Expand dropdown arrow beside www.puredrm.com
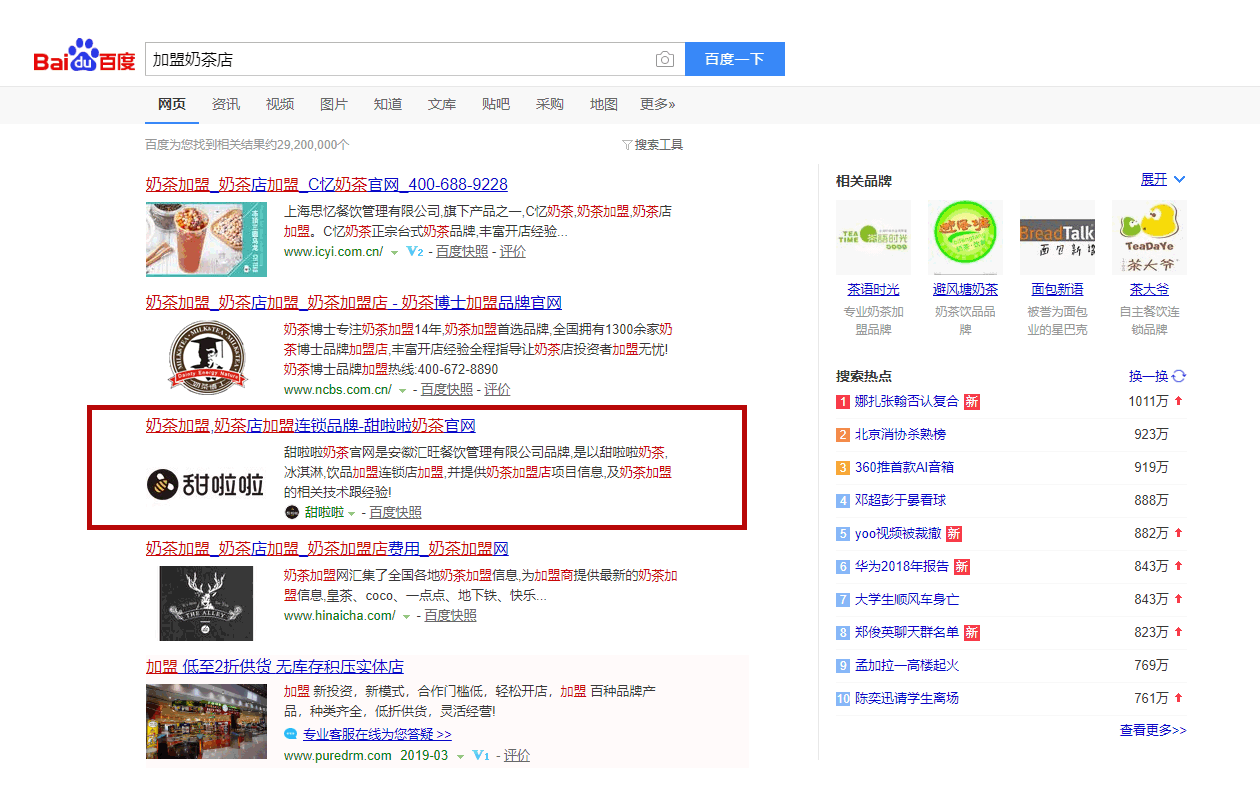 pyautogui.click(x=461, y=756)
